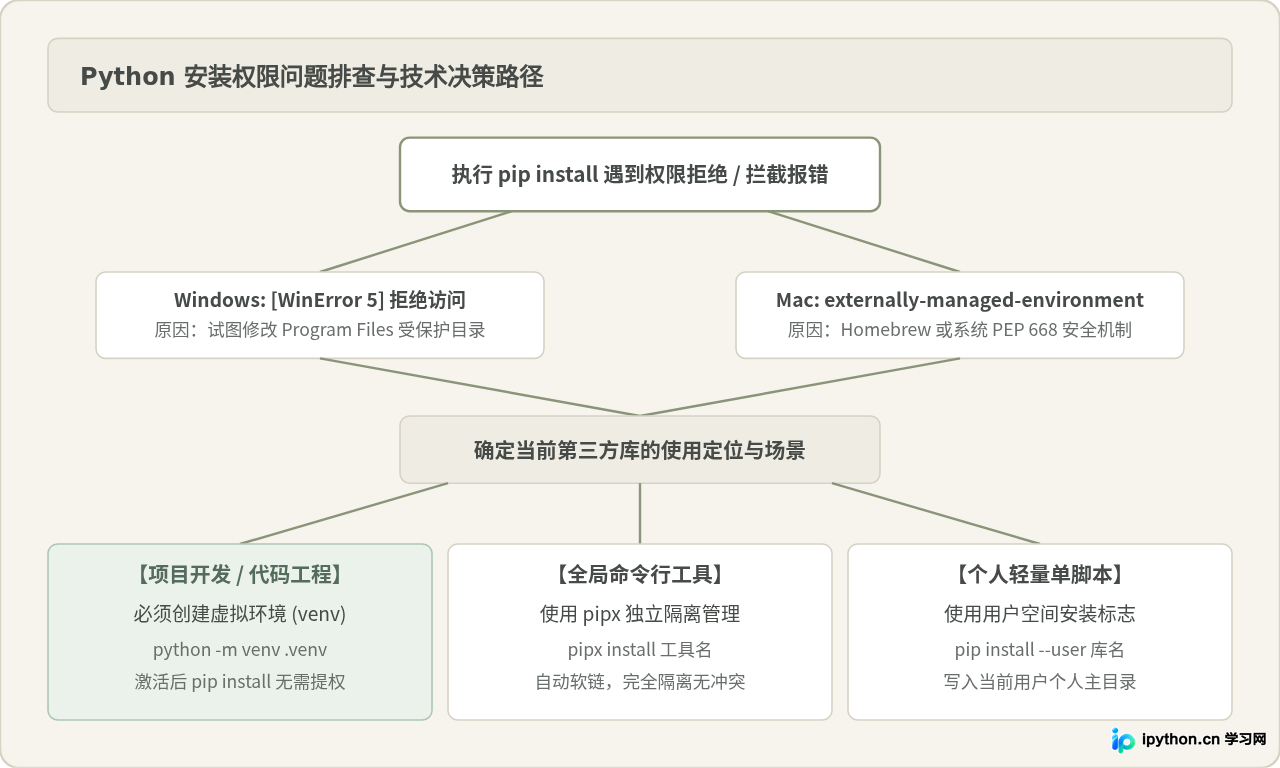Click the 'Mac: externally-managed-environment' heading
This screenshot has height=768, width=1280.
(960, 300)
